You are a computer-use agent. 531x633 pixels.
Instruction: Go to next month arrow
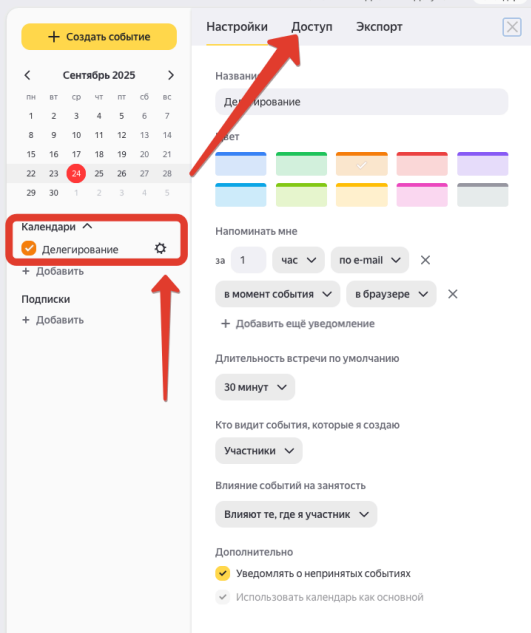[x=171, y=75]
